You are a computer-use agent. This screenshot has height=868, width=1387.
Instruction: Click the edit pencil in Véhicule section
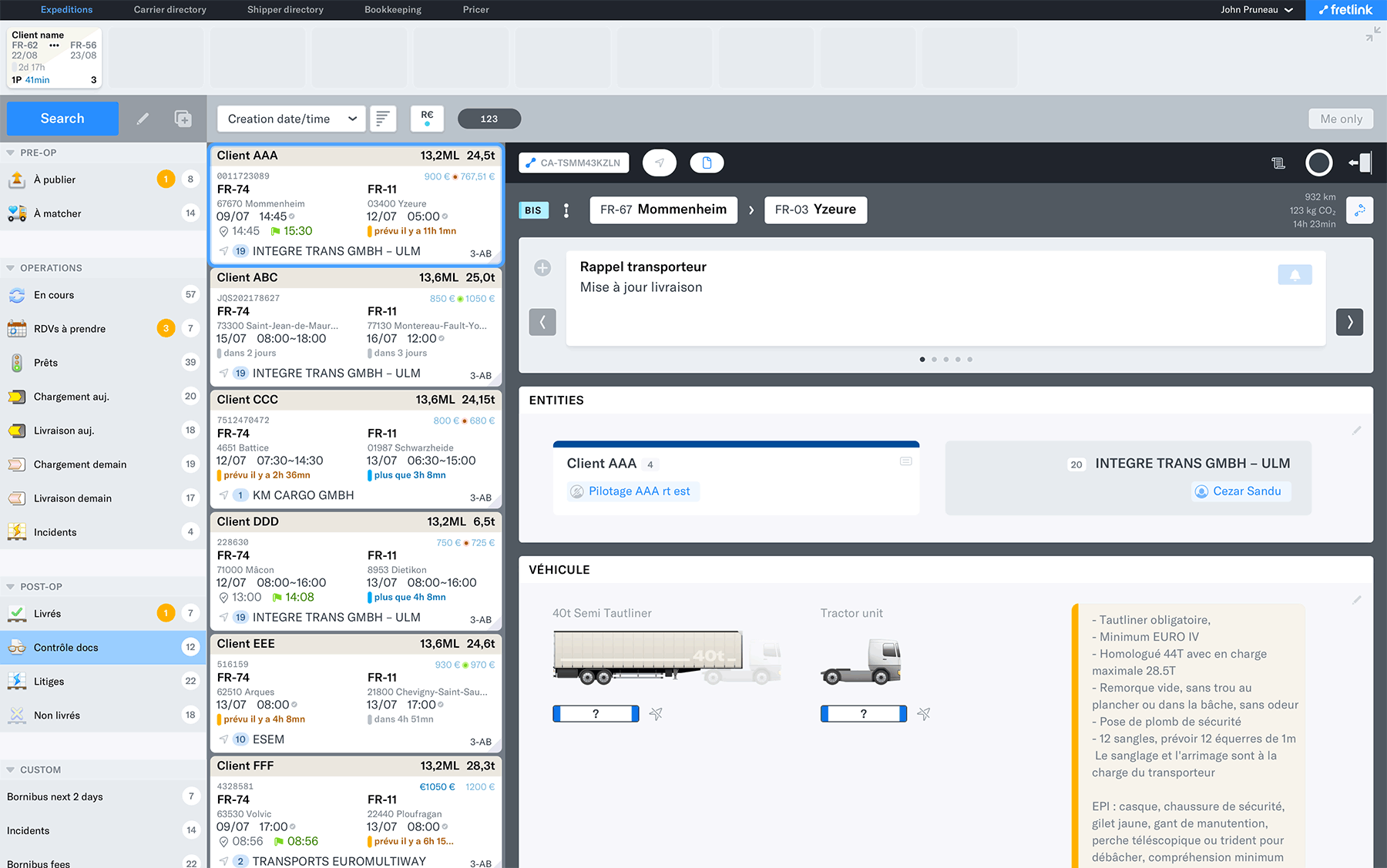point(1357,600)
